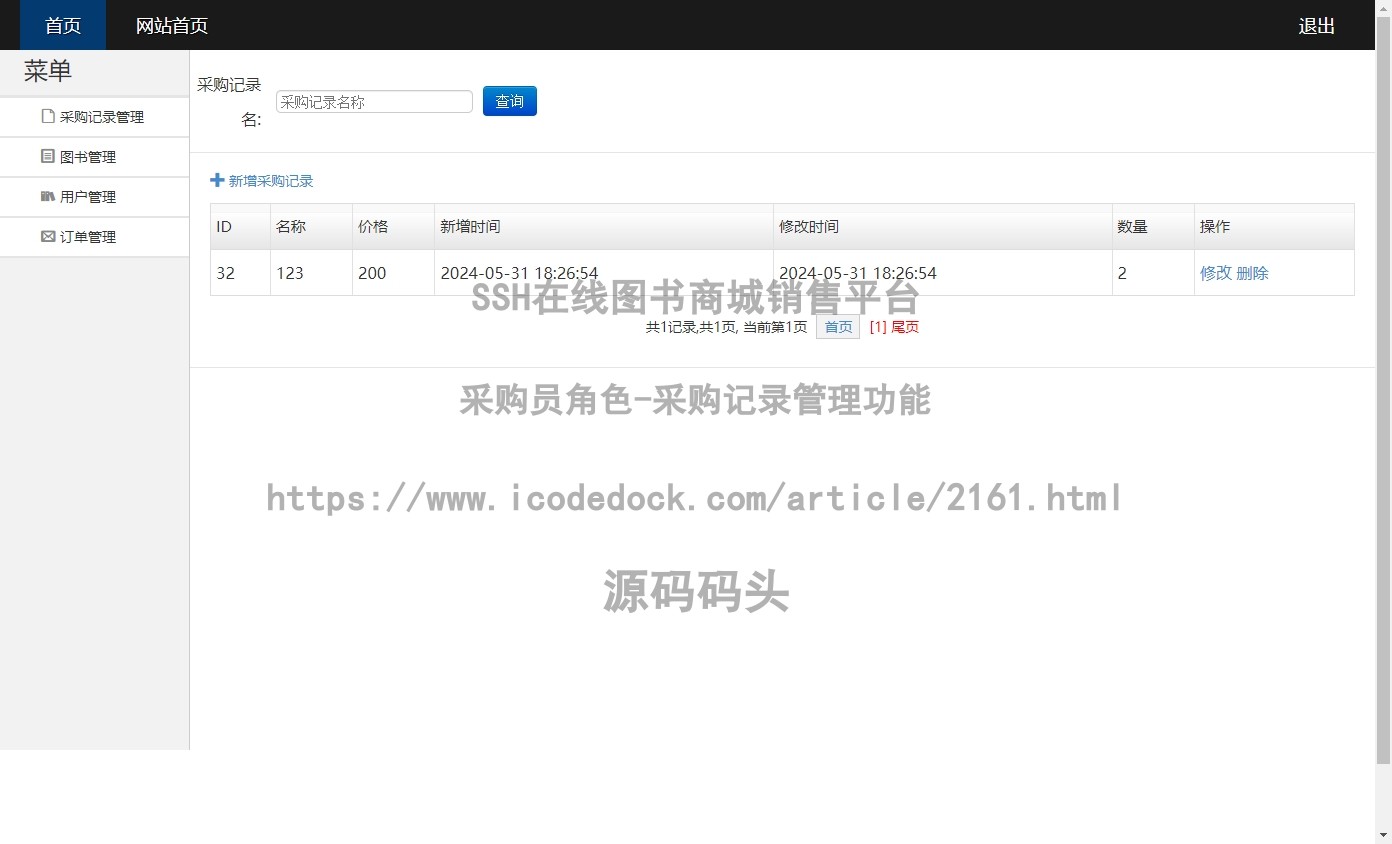
Task: Click the 菜单 sidebar heading
Action: click(x=48, y=71)
